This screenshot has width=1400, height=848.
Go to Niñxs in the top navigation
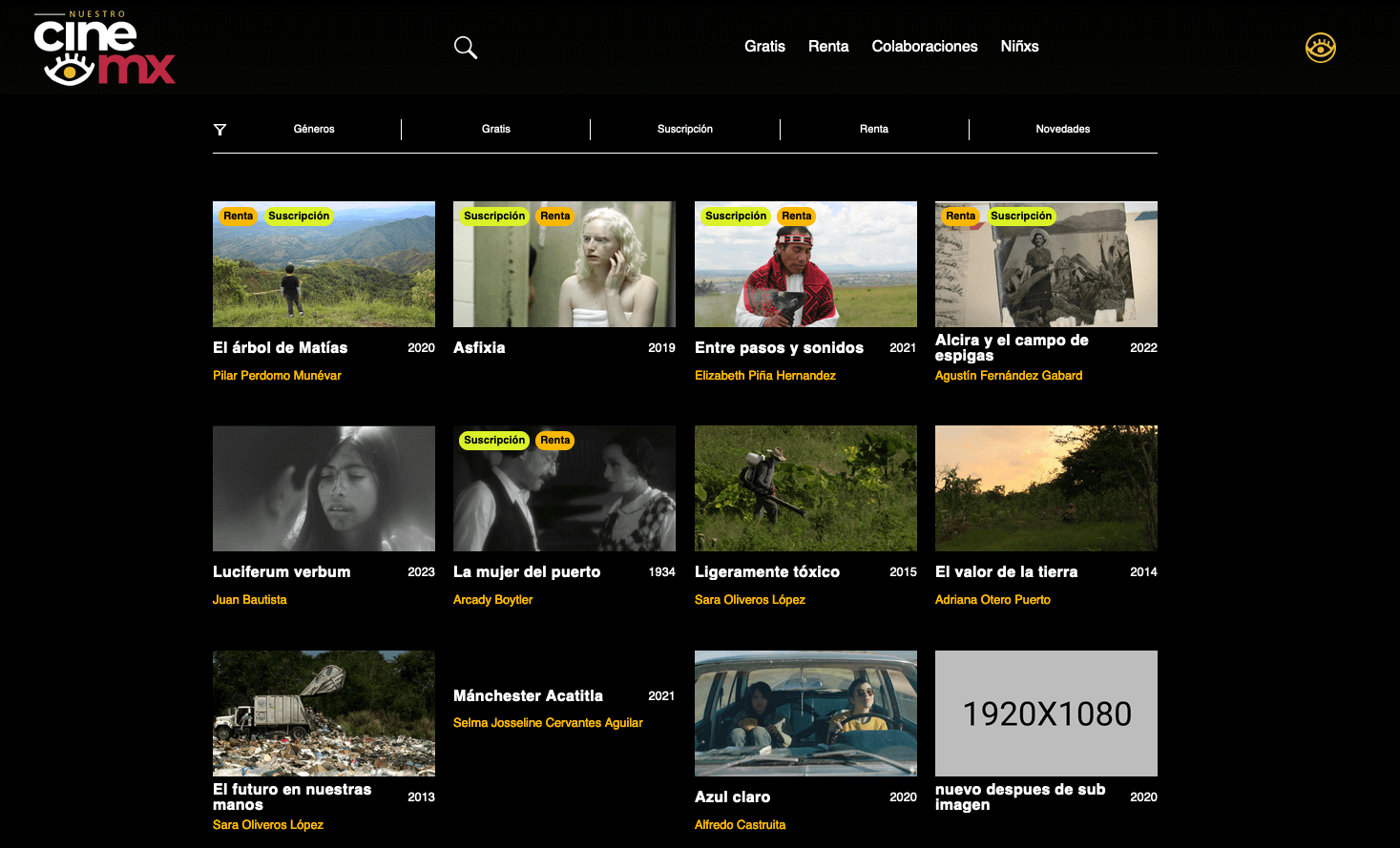click(x=1019, y=47)
